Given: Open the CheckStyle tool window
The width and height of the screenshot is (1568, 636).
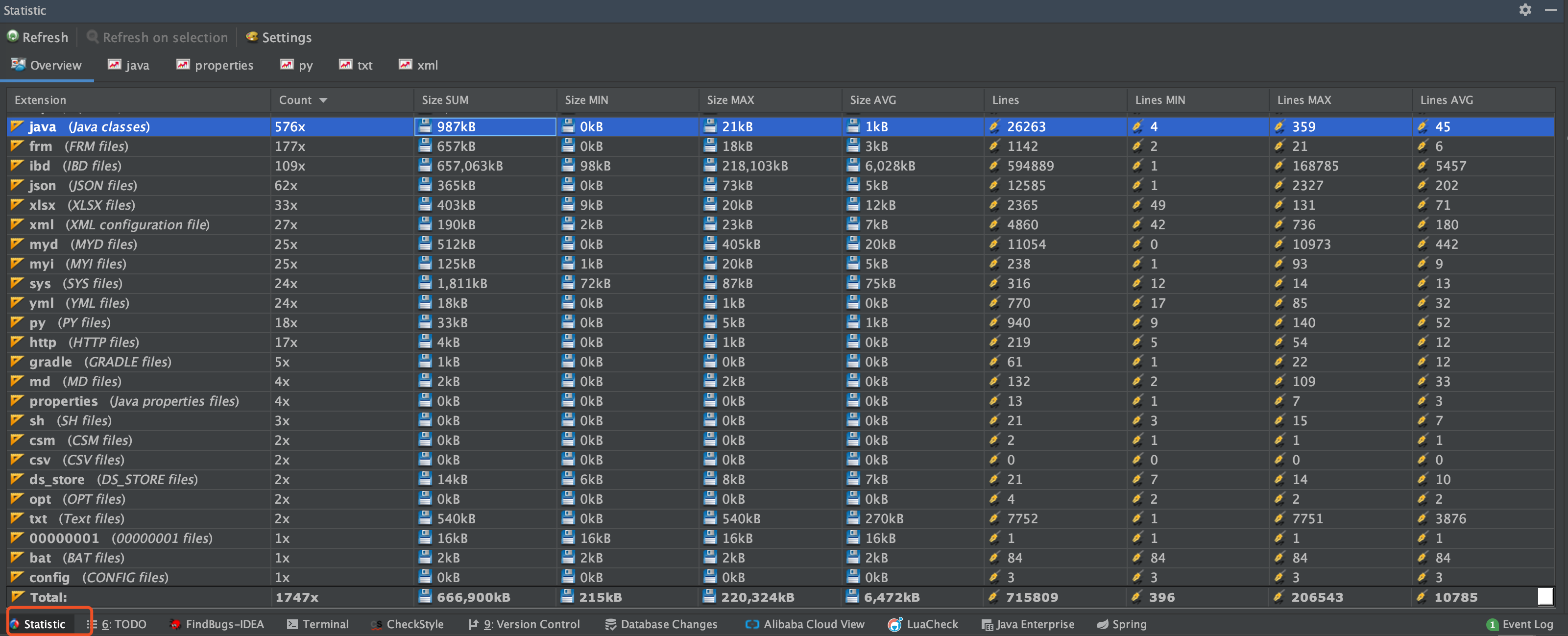Looking at the screenshot, I should (x=407, y=624).
